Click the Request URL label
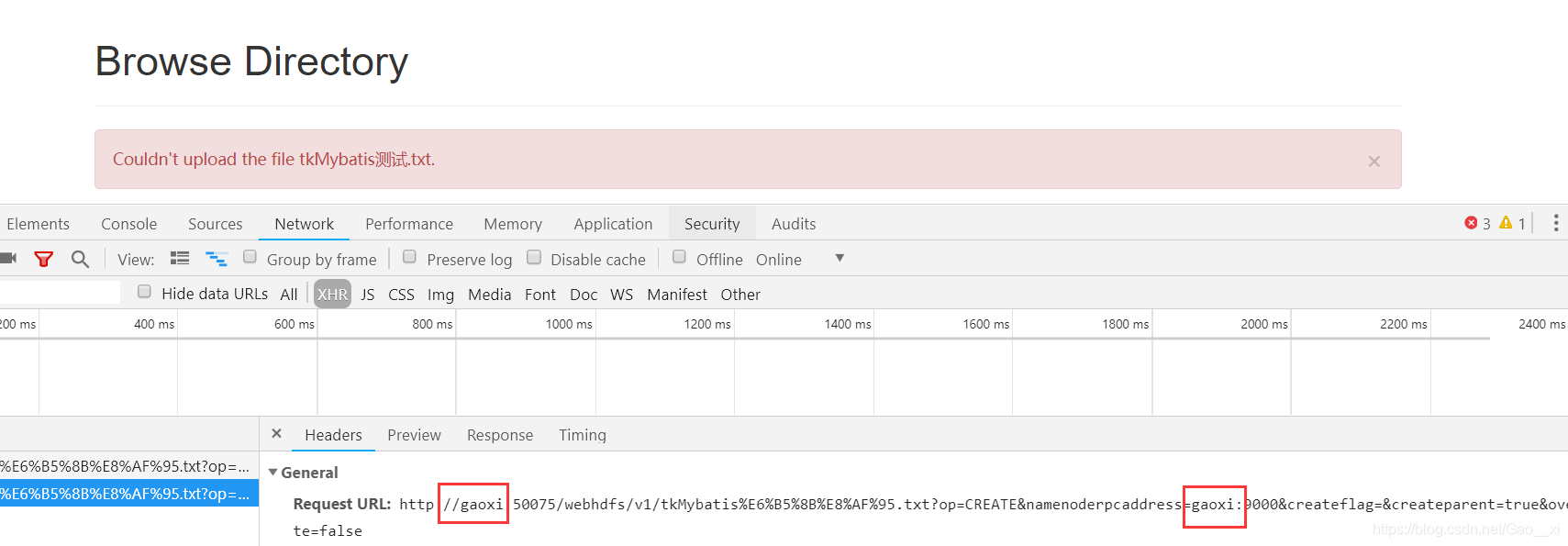 (341, 504)
